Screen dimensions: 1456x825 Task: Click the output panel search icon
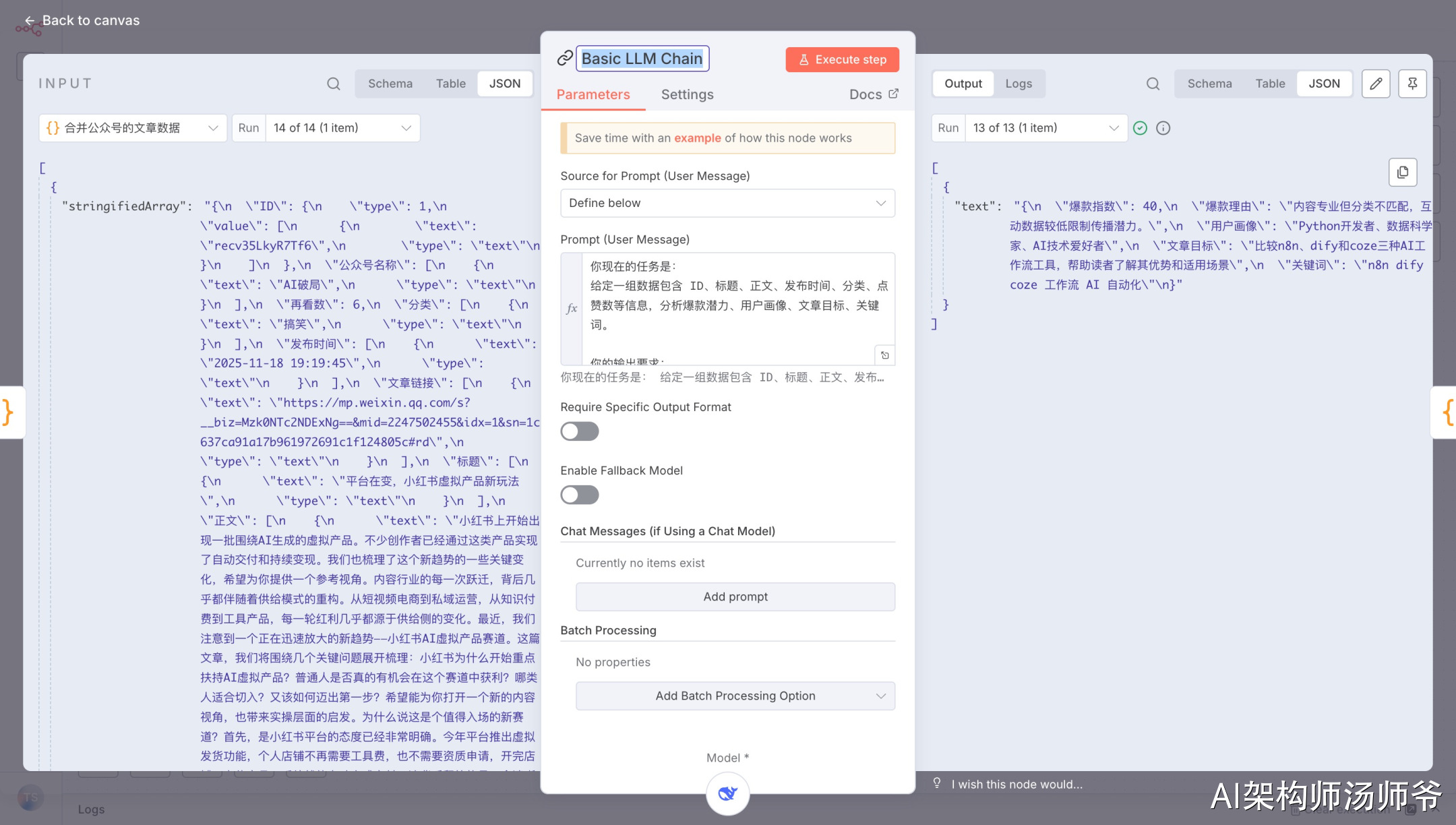coord(1153,84)
